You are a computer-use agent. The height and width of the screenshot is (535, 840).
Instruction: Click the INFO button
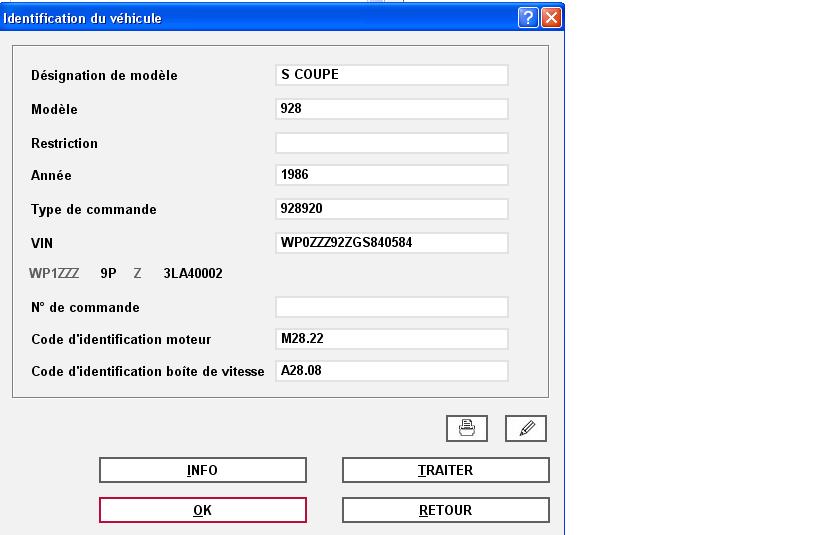[x=202, y=470]
